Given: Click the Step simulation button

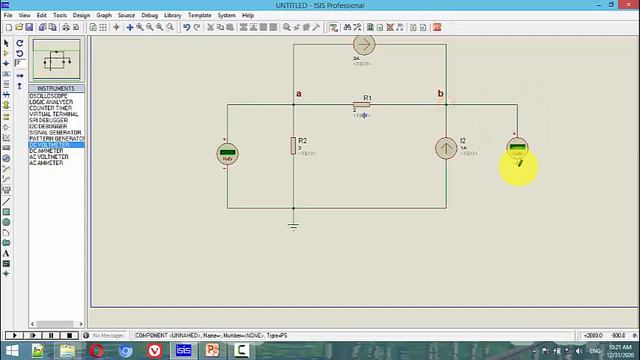Looking at the screenshot, I should [33, 336].
